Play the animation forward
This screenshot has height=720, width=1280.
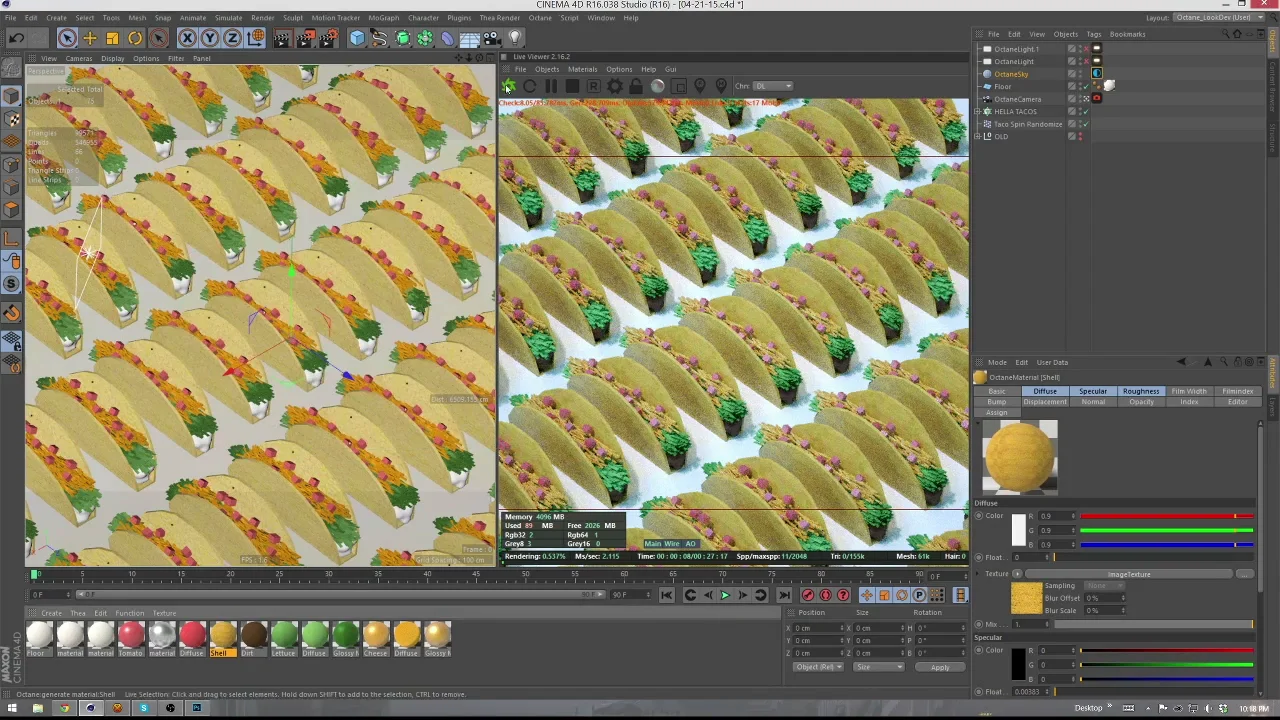tap(725, 595)
